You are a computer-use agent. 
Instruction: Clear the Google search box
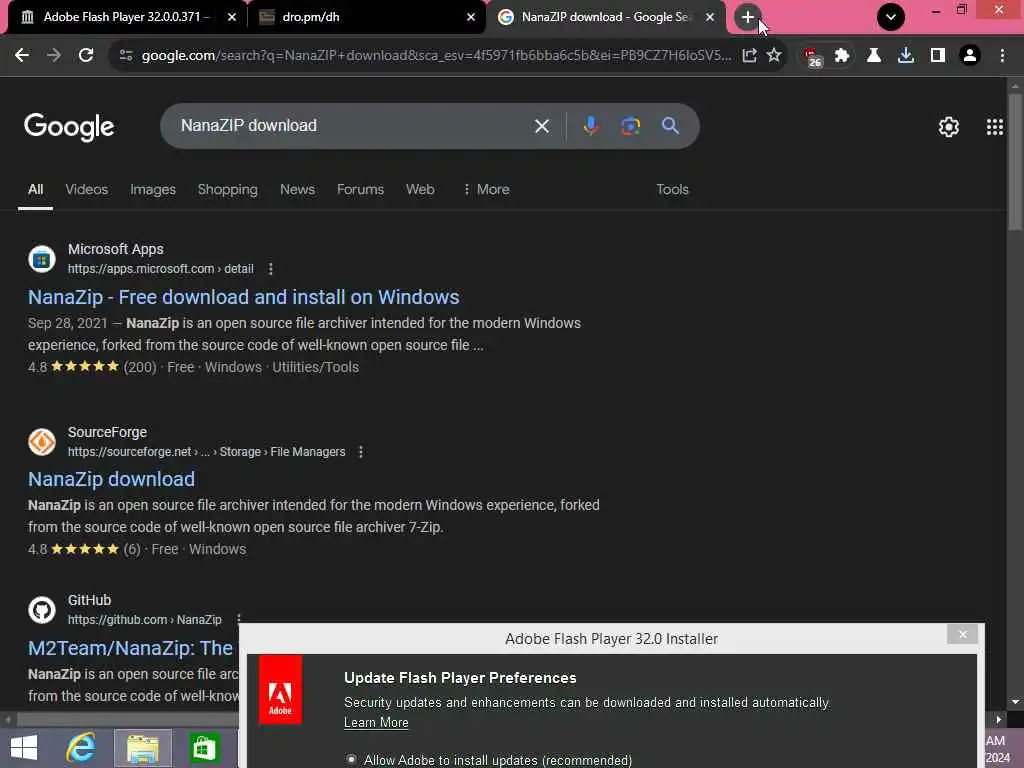tap(541, 126)
